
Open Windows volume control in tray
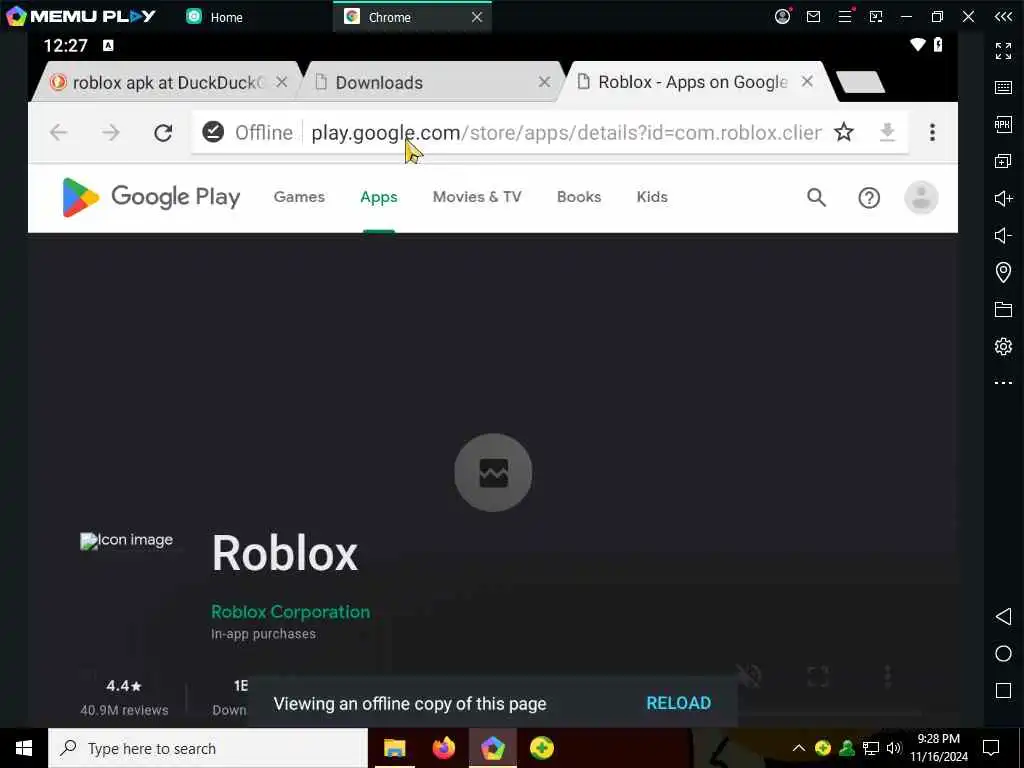pyautogui.click(x=894, y=748)
